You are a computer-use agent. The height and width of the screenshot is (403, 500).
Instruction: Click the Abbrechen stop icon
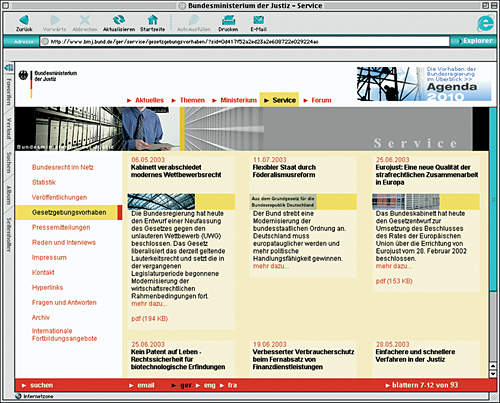[85, 20]
